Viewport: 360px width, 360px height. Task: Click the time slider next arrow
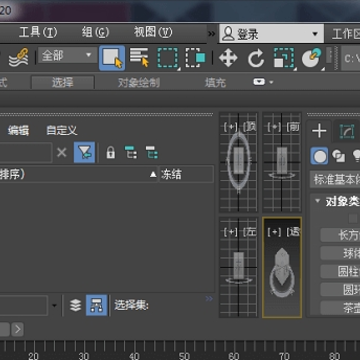point(18,330)
